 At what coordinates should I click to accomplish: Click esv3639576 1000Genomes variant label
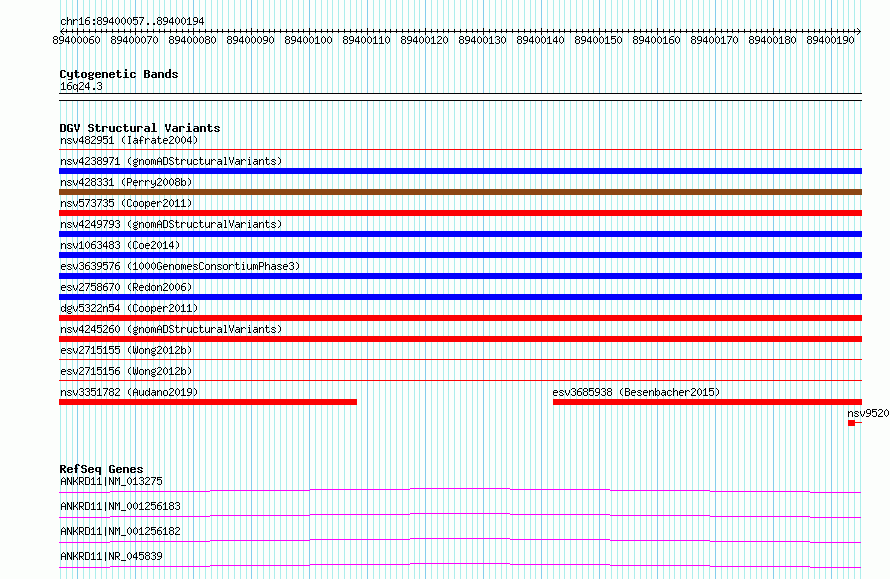[180, 266]
